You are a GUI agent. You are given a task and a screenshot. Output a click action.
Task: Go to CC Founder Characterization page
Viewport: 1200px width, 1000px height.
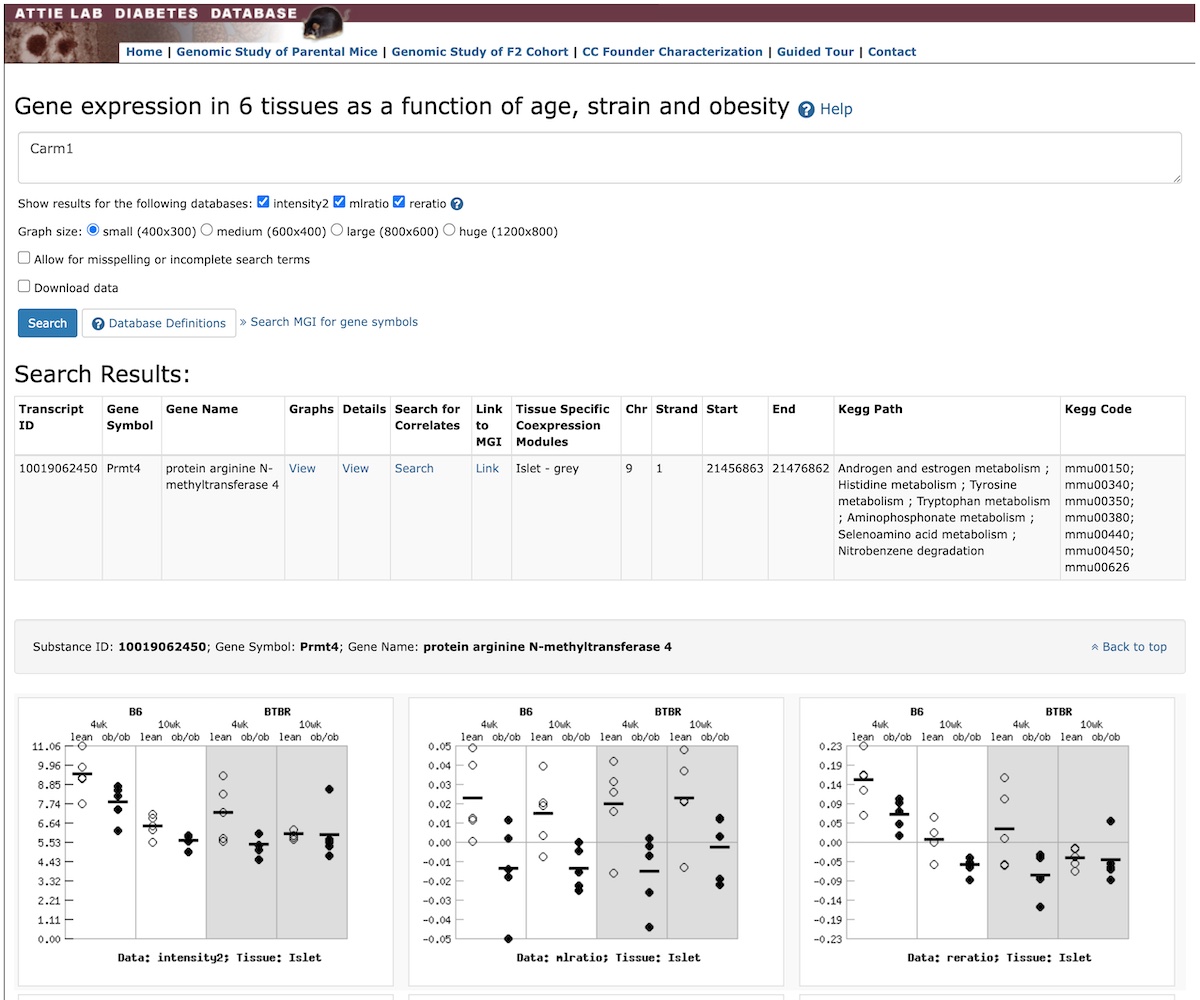coord(672,52)
